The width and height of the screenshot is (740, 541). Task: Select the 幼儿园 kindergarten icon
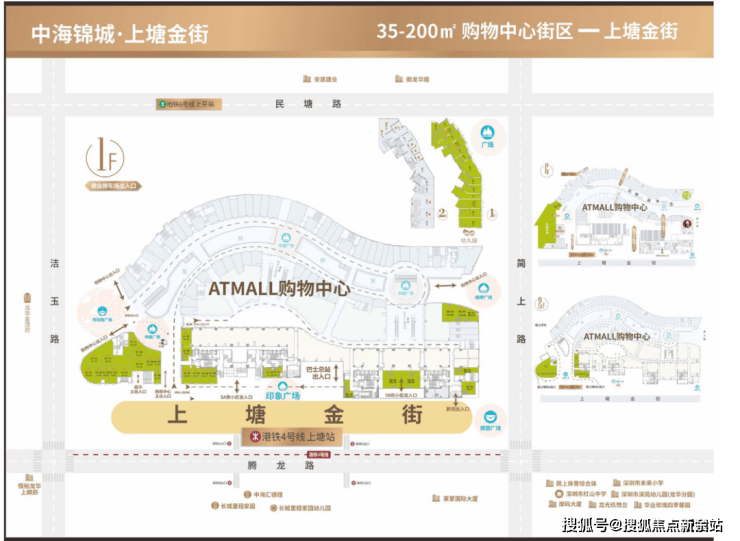469,236
